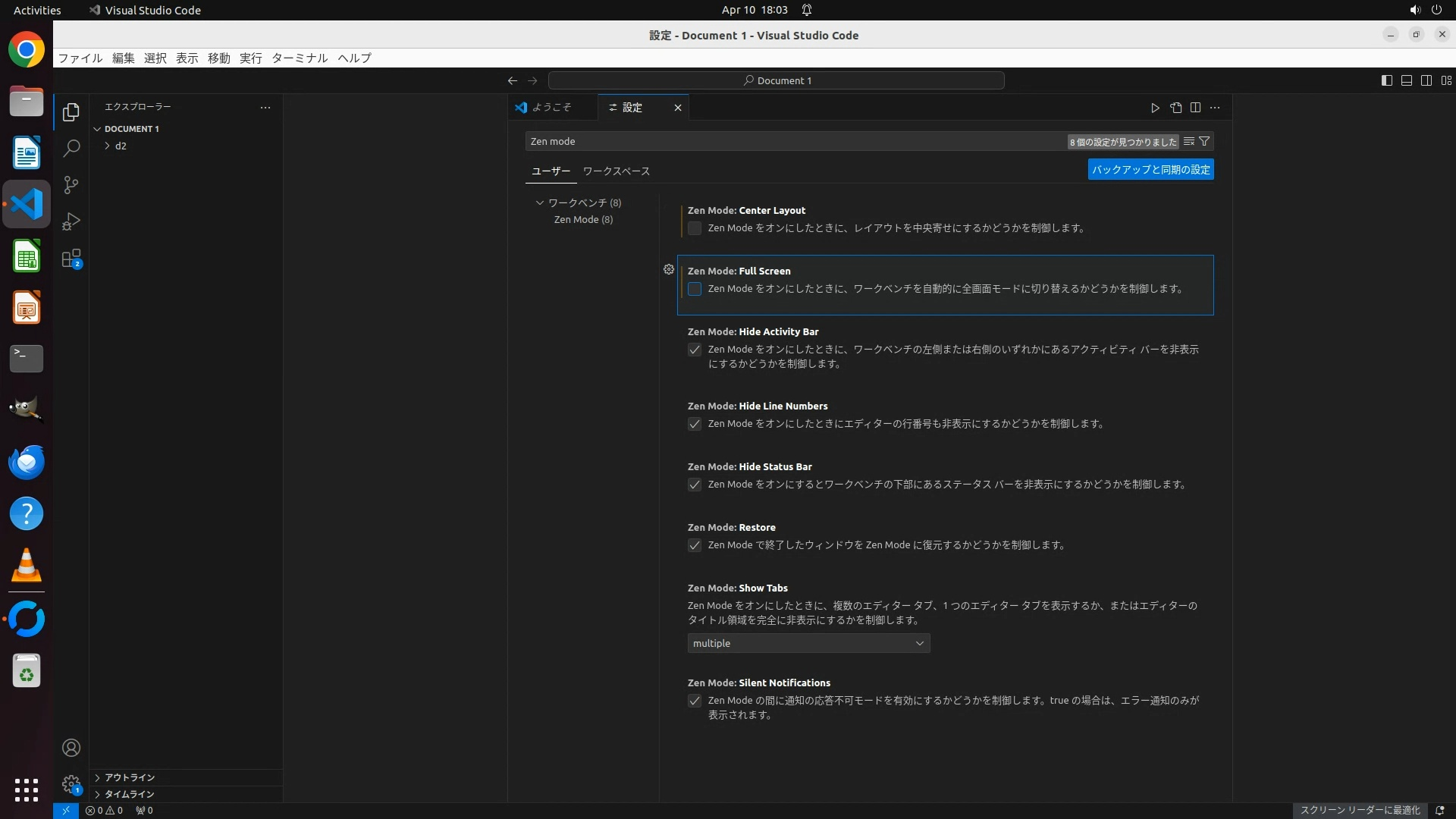Click the settings filter funnel icon
The width and height of the screenshot is (1456, 819).
tap(1204, 141)
